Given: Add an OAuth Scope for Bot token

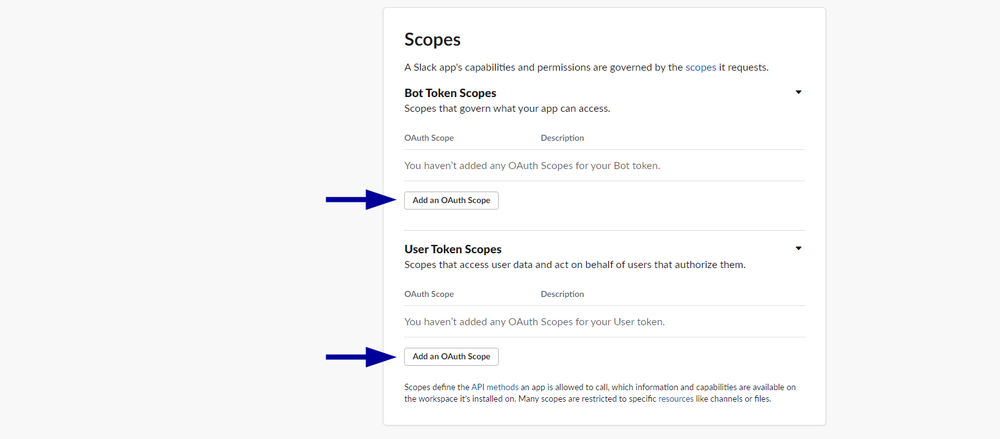Looking at the screenshot, I should (x=451, y=200).
